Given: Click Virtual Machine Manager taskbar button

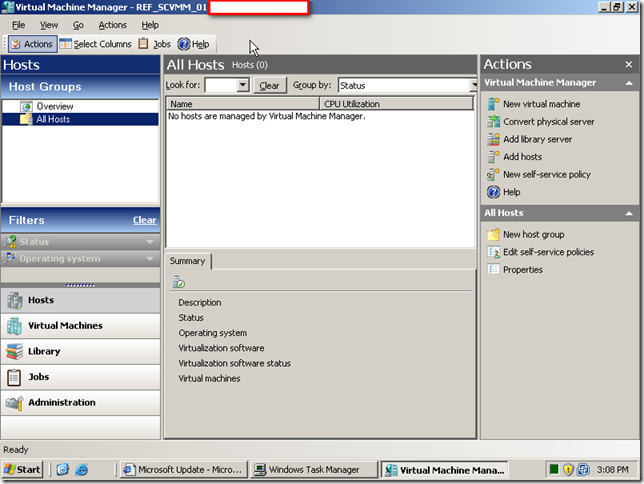Looking at the screenshot, I should 444,470.
